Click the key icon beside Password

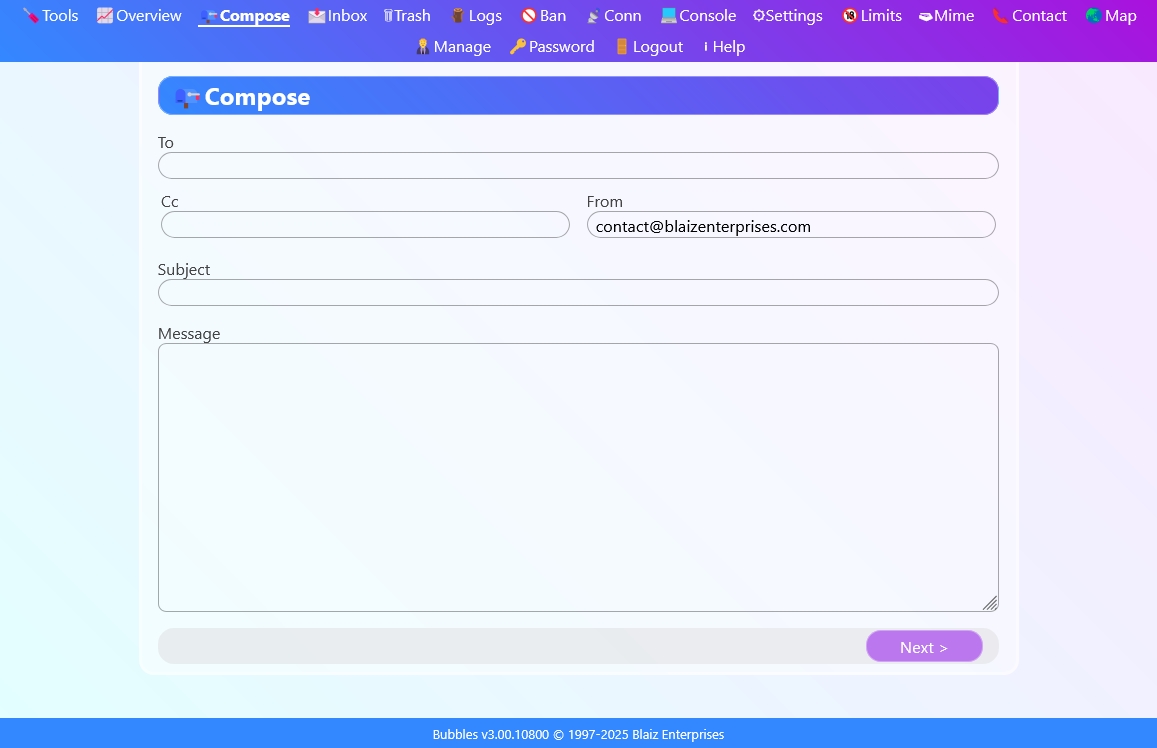[x=518, y=46]
